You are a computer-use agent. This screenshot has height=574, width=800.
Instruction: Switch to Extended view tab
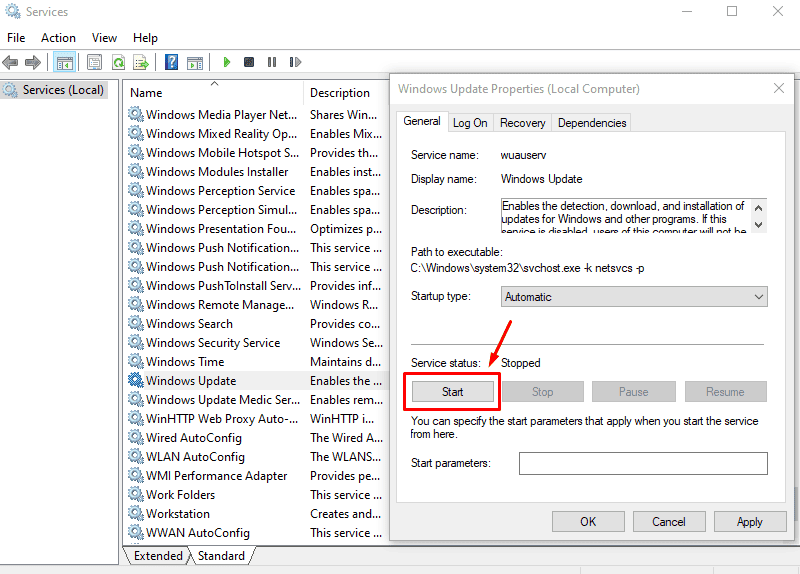point(158,556)
